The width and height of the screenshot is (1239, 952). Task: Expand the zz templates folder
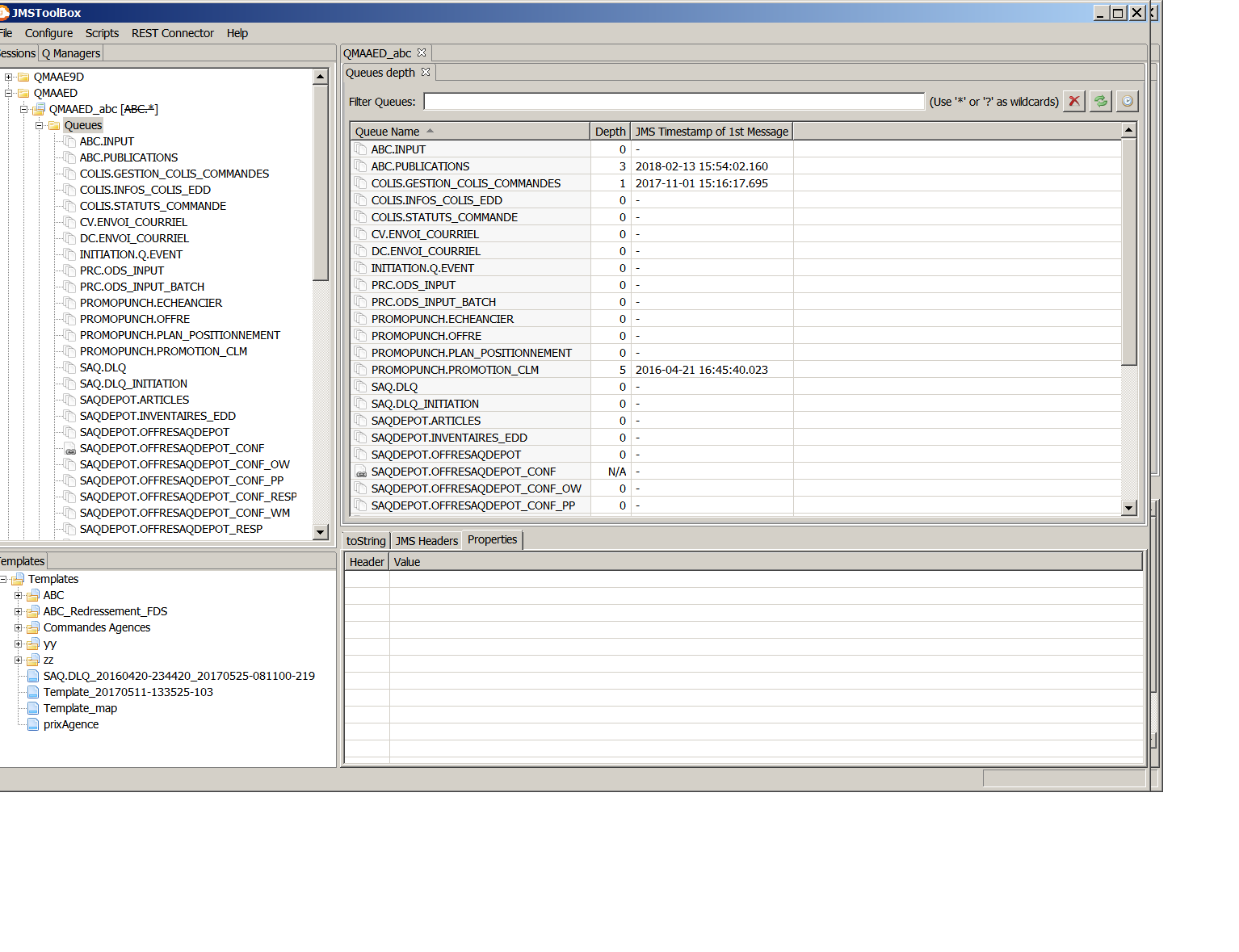(x=18, y=660)
